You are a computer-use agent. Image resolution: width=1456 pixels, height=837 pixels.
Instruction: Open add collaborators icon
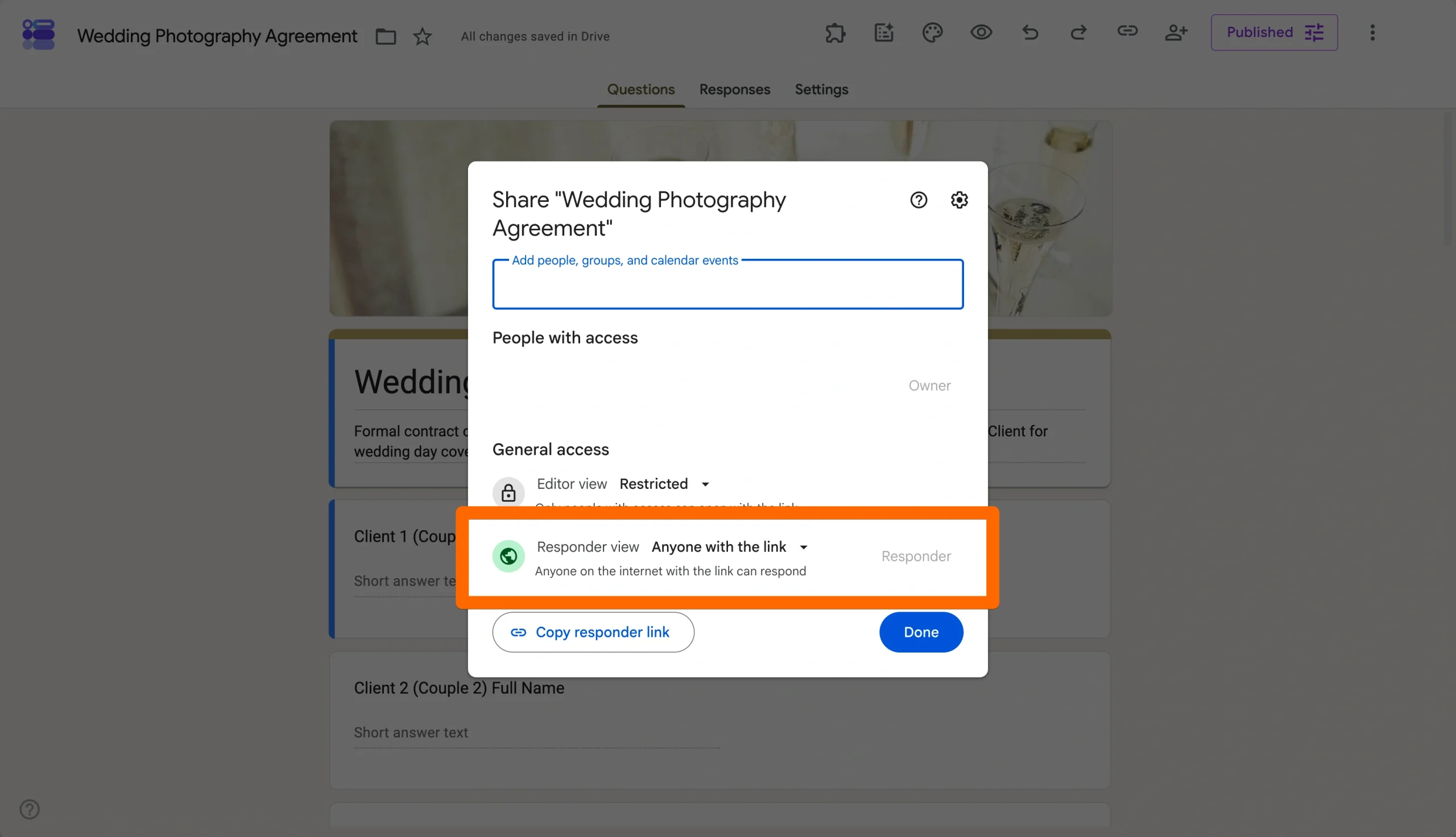(x=1176, y=33)
